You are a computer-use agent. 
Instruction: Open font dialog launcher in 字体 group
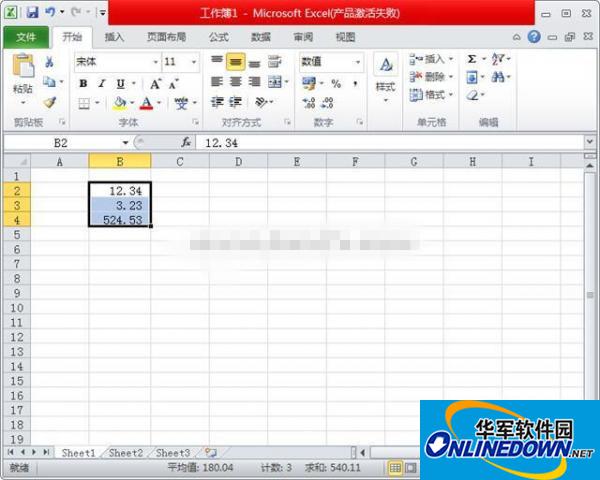tap(196, 122)
